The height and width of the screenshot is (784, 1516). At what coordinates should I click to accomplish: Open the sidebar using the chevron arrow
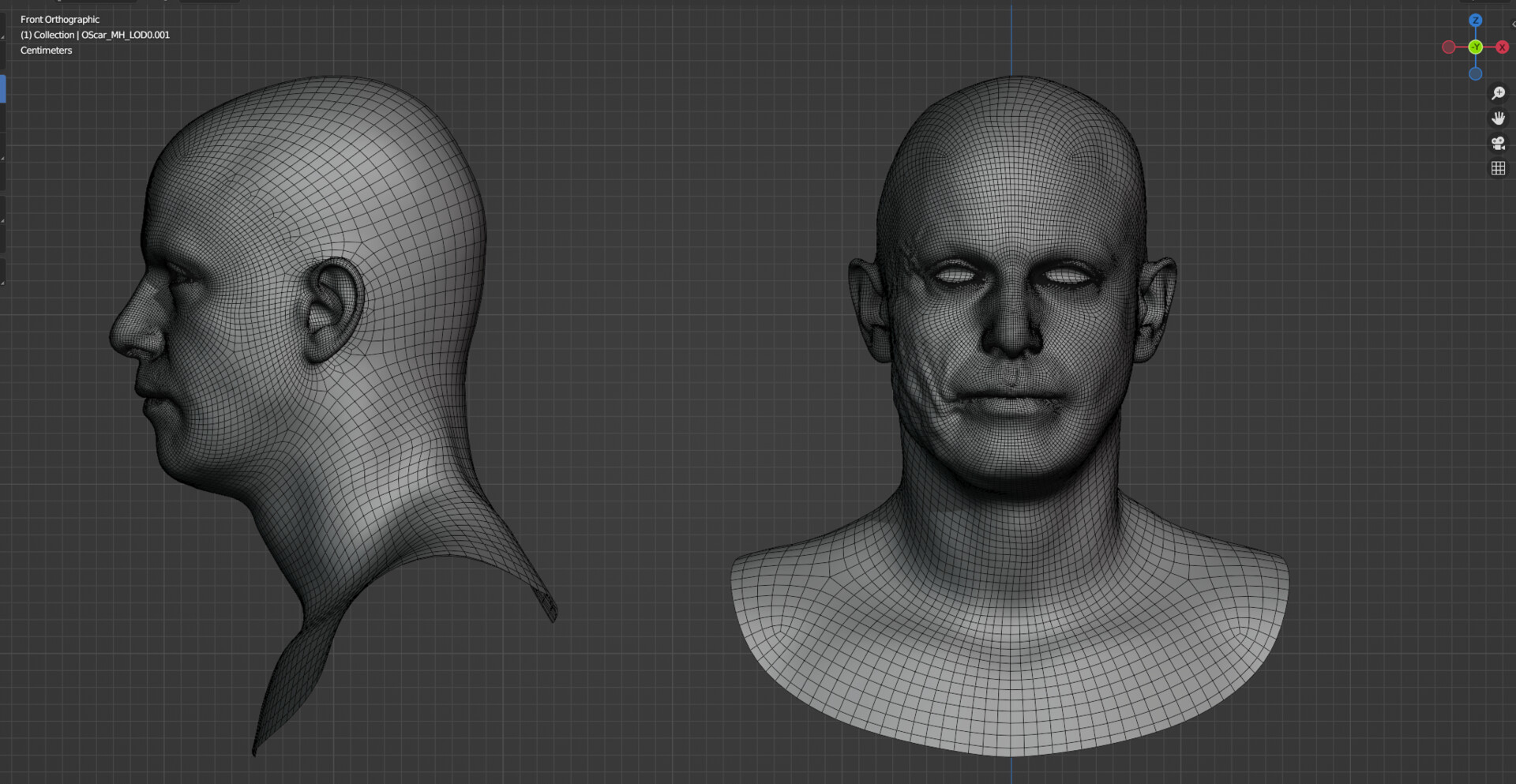1514,24
